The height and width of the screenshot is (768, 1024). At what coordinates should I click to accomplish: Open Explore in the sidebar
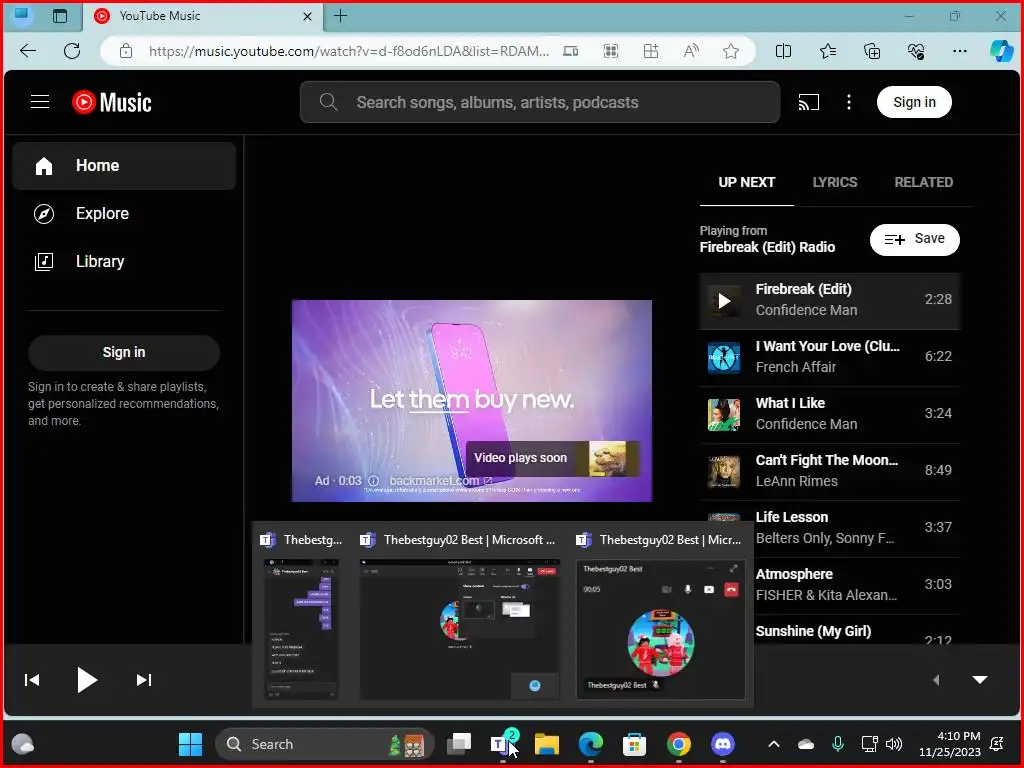(124, 214)
